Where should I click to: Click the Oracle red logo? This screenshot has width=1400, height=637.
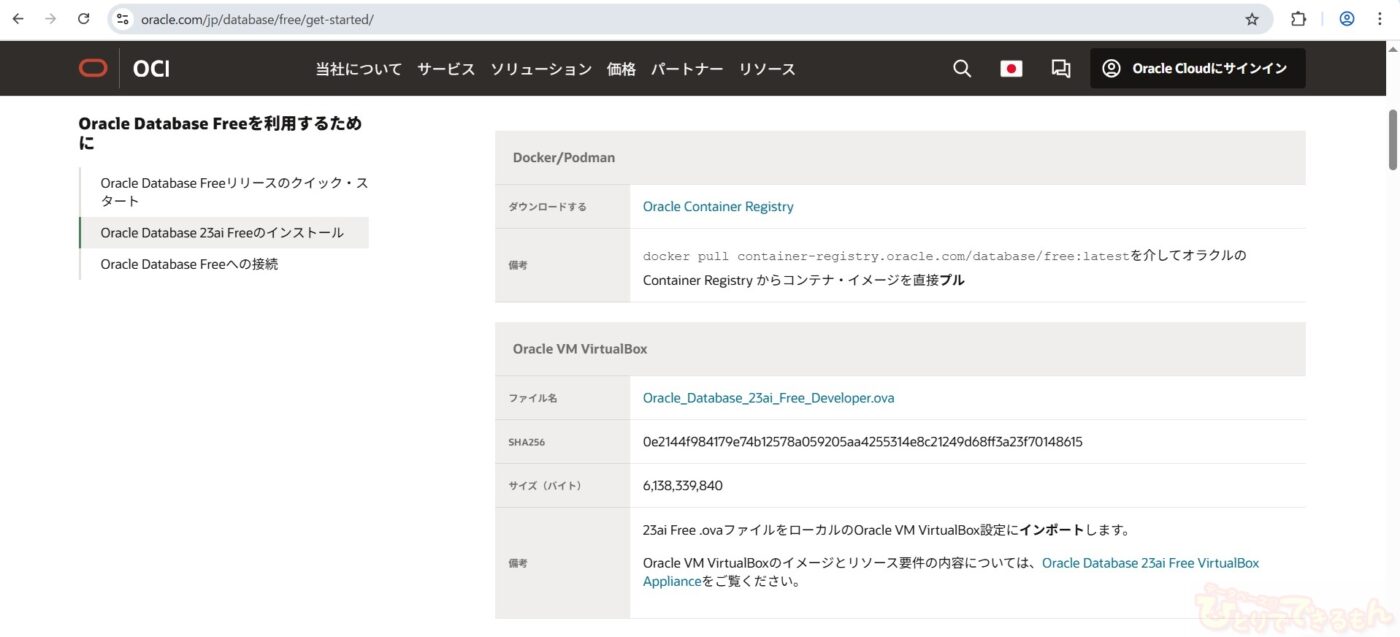(93, 69)
